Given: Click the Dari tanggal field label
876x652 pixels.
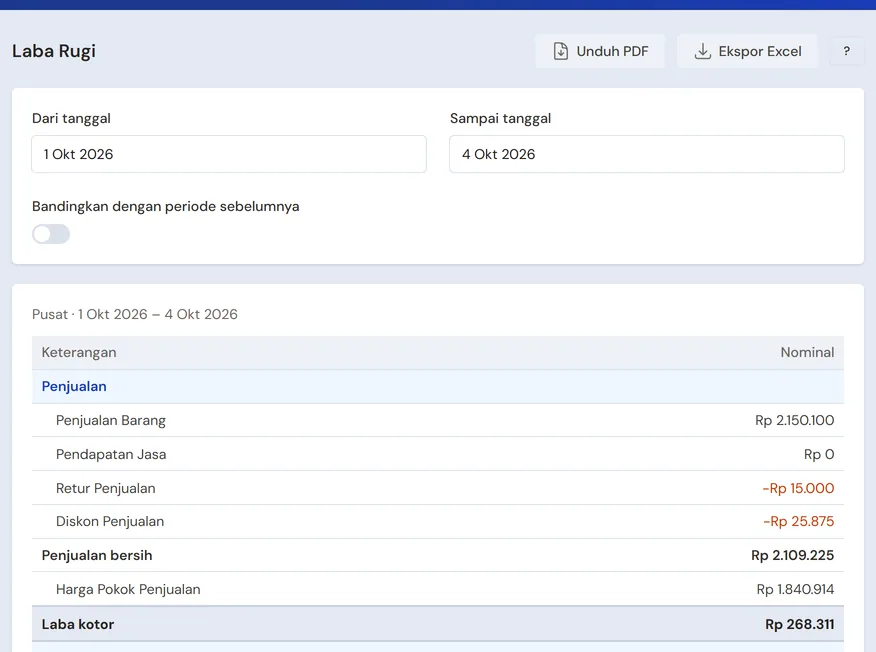Looking at the screenshot, I should tap(71, 118).
